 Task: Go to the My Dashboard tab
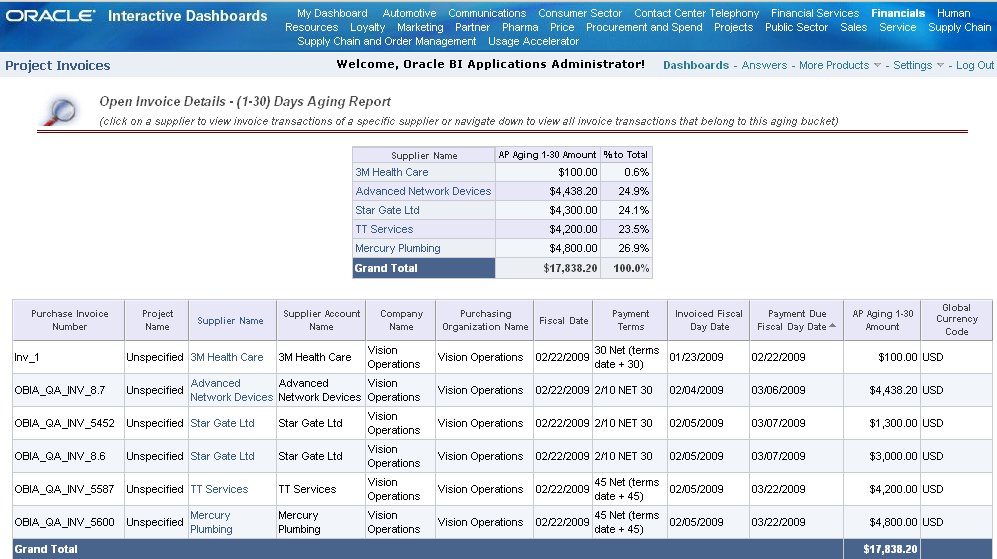[332, 13]
